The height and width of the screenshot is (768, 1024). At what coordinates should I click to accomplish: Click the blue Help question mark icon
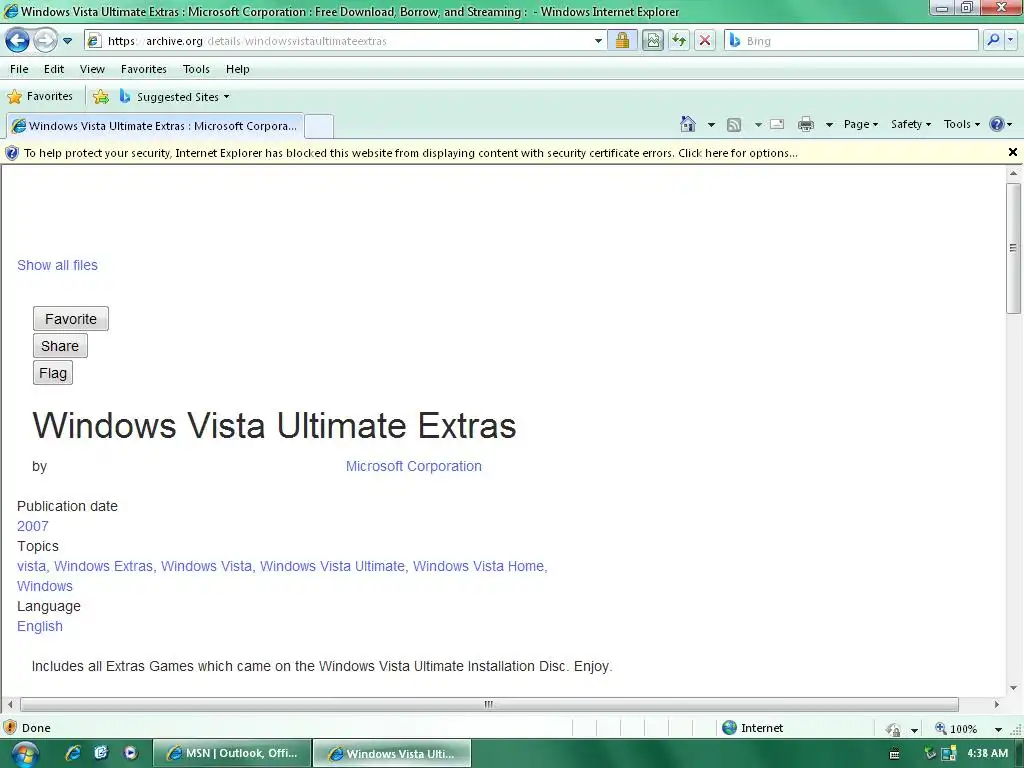(x=997, y=124)
